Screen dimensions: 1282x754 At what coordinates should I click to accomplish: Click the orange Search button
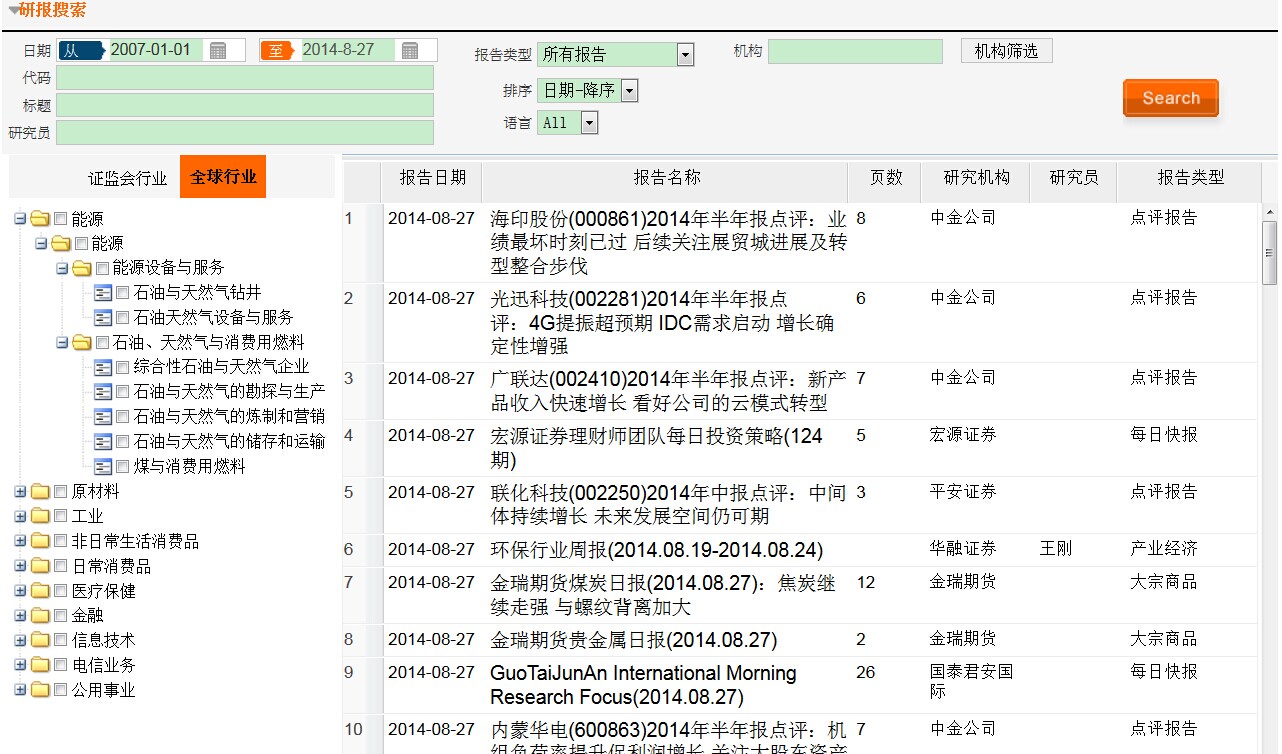[1171, 98]
